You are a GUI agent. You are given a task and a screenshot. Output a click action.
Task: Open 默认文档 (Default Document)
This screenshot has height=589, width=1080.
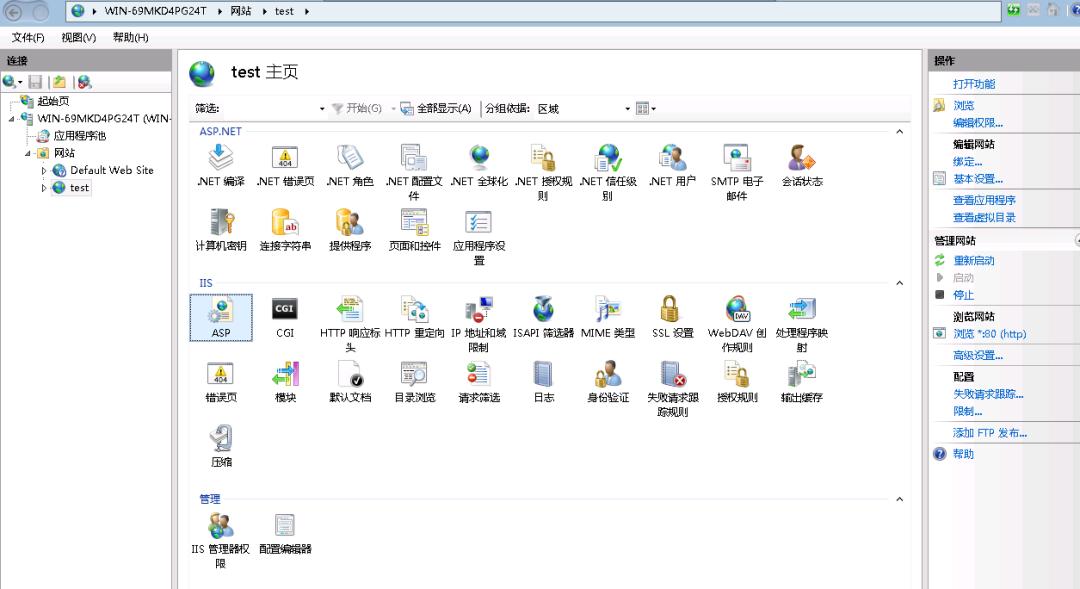coord(350,379)
